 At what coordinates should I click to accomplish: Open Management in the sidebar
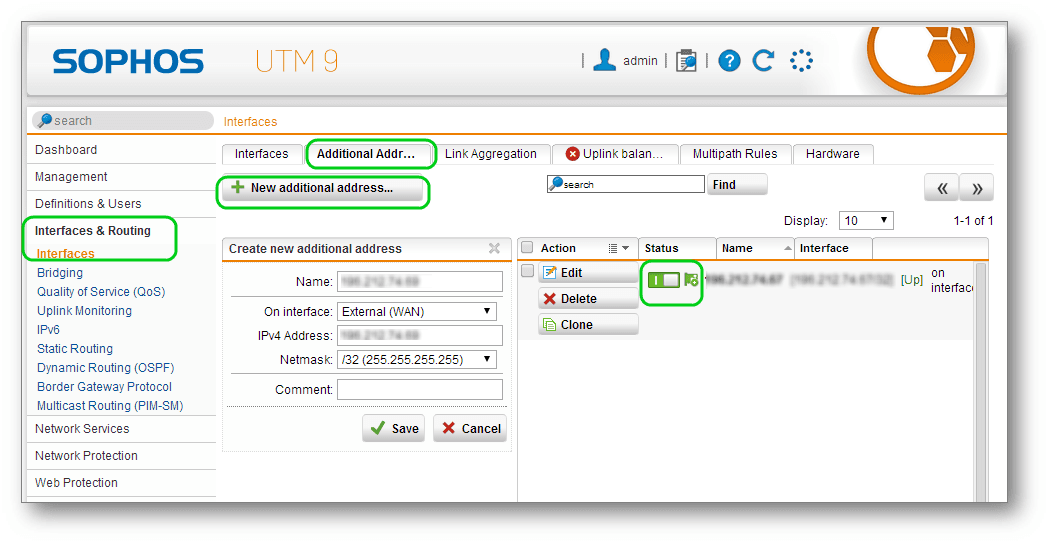click(x=71, y=177)
